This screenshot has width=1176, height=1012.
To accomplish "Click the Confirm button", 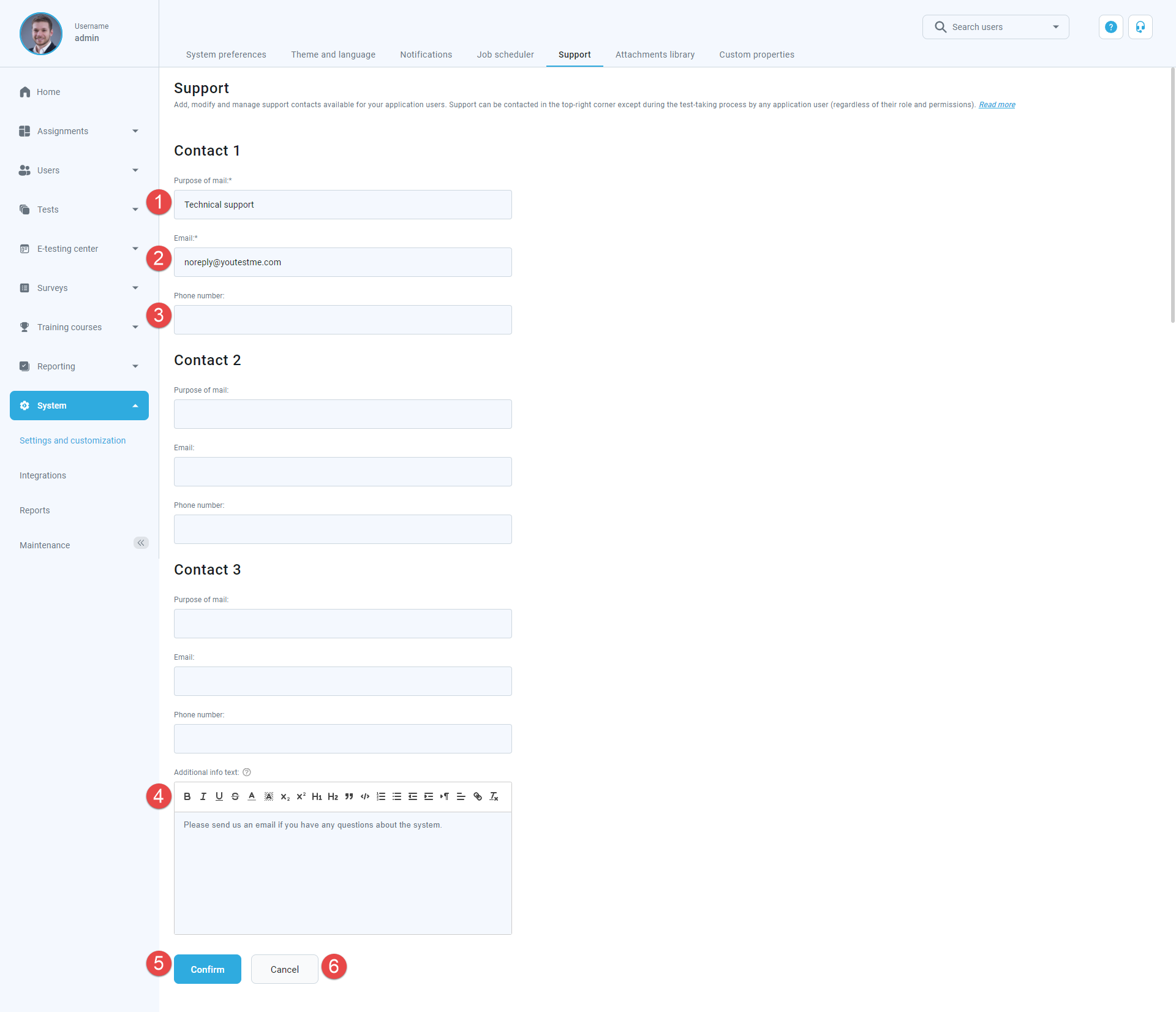I will tap(207, 969).
